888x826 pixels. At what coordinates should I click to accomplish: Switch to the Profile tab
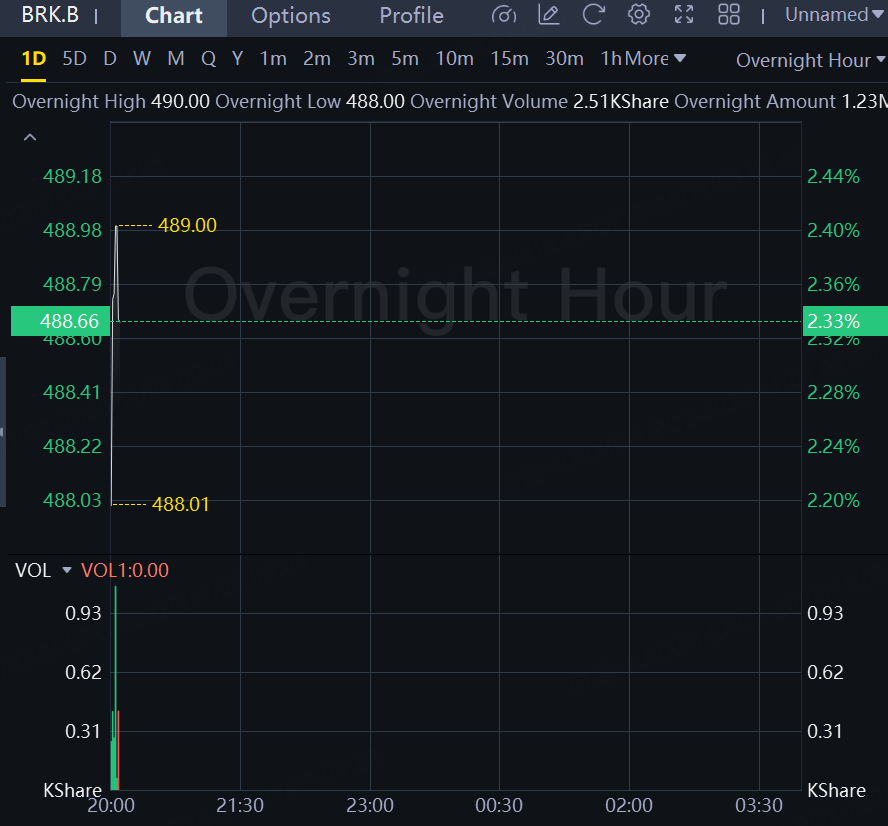(x=411, y=16)
